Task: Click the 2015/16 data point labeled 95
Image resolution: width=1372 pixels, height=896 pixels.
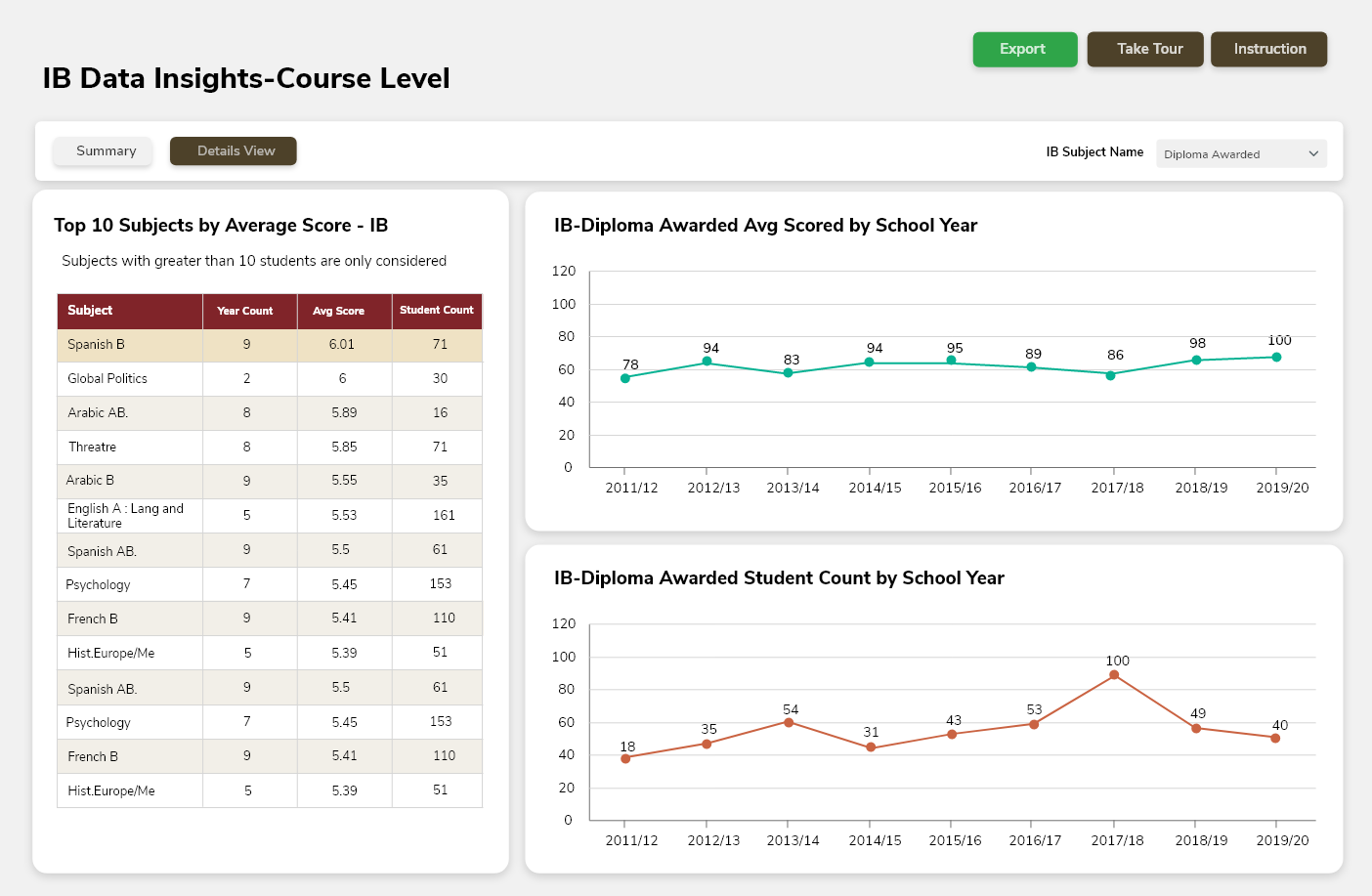Action: coord(951,361)
